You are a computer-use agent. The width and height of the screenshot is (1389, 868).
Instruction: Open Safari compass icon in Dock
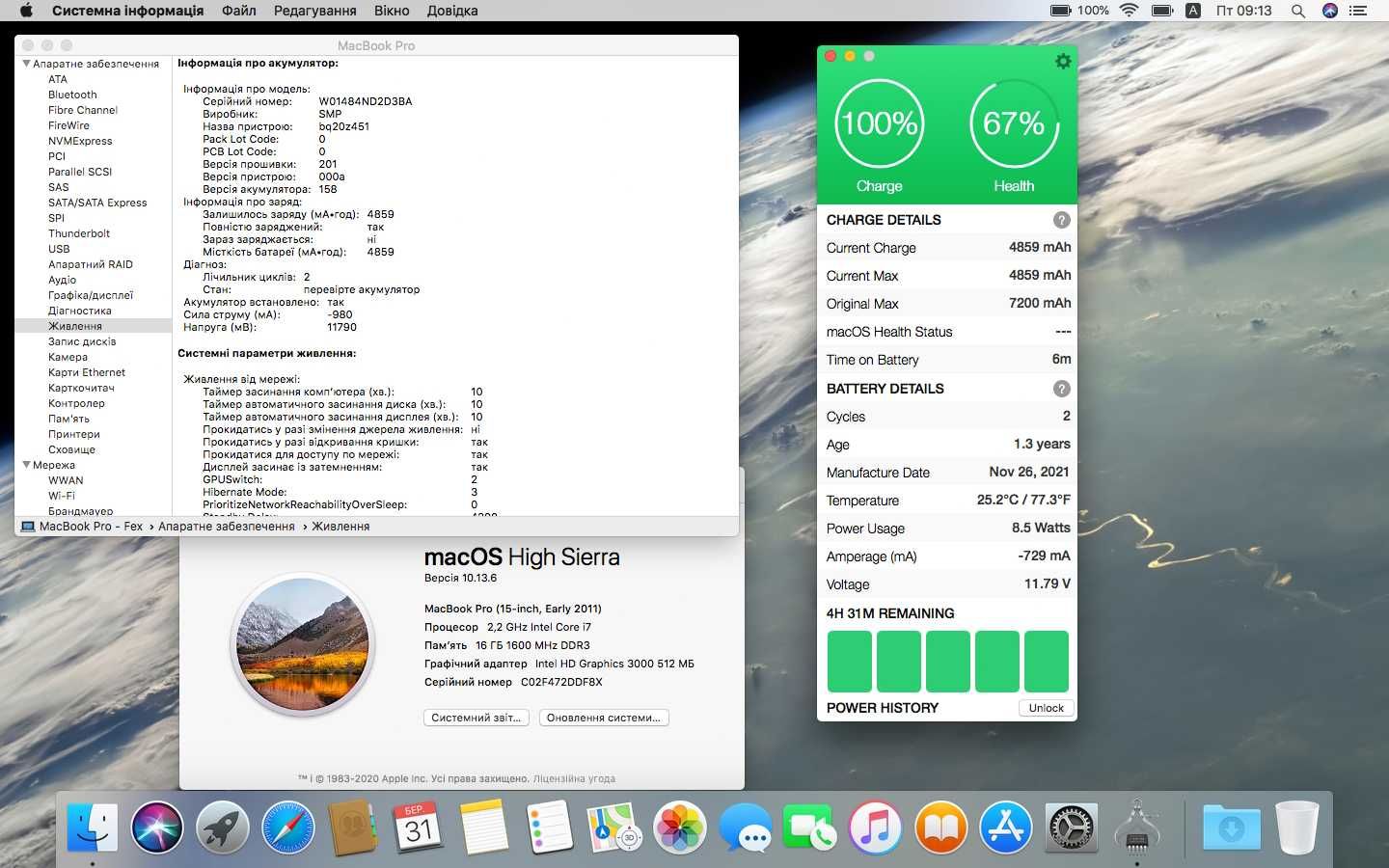288,827
